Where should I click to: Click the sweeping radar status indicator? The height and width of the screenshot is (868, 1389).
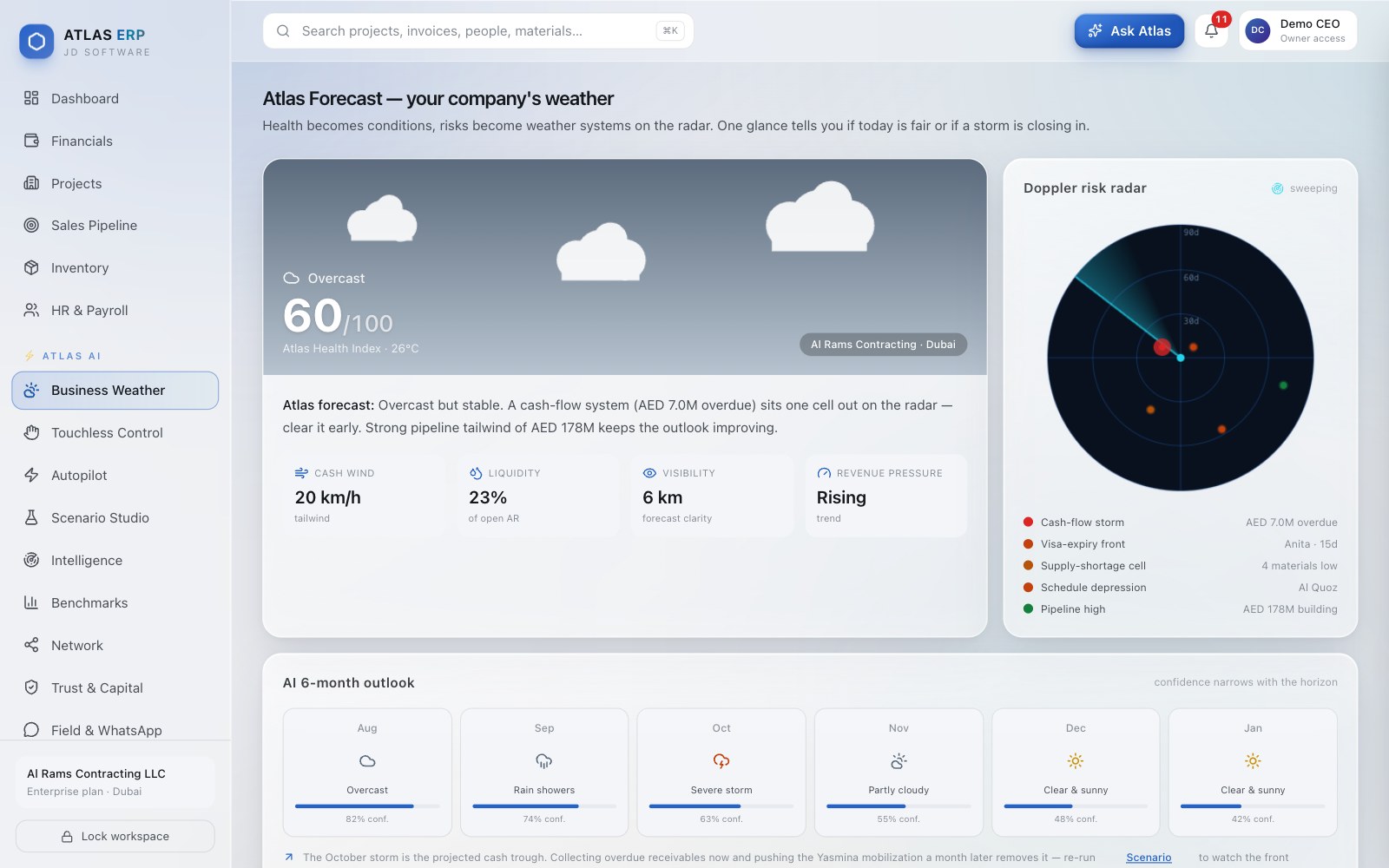click(1304, 188)
